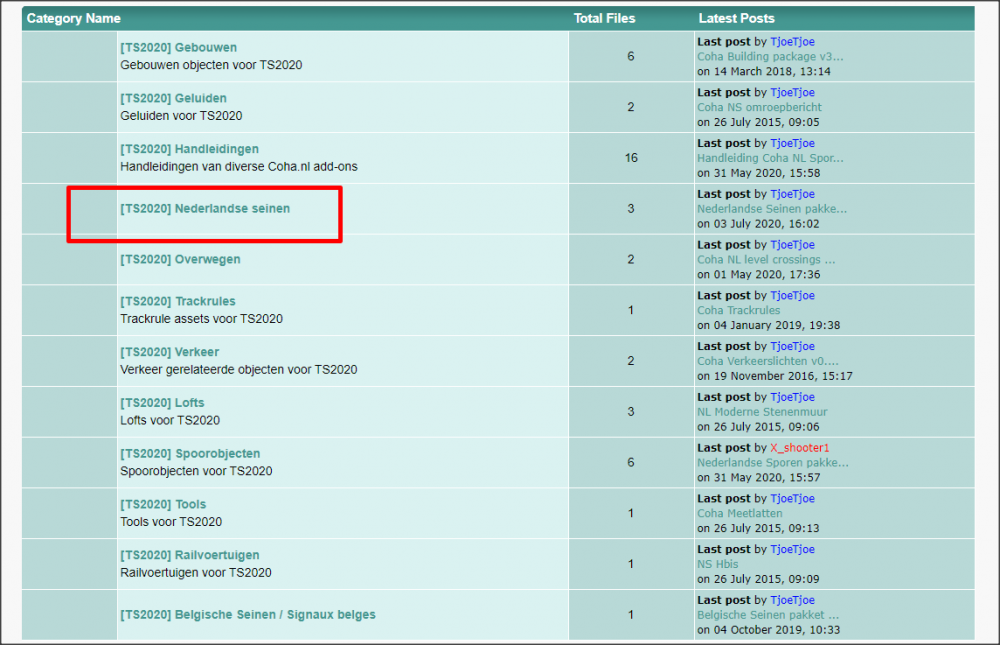Open the [TS2020] Verkeer category
Image resolution: width=1000 pixels, height=645 pixels.
[x=169, y=353]
